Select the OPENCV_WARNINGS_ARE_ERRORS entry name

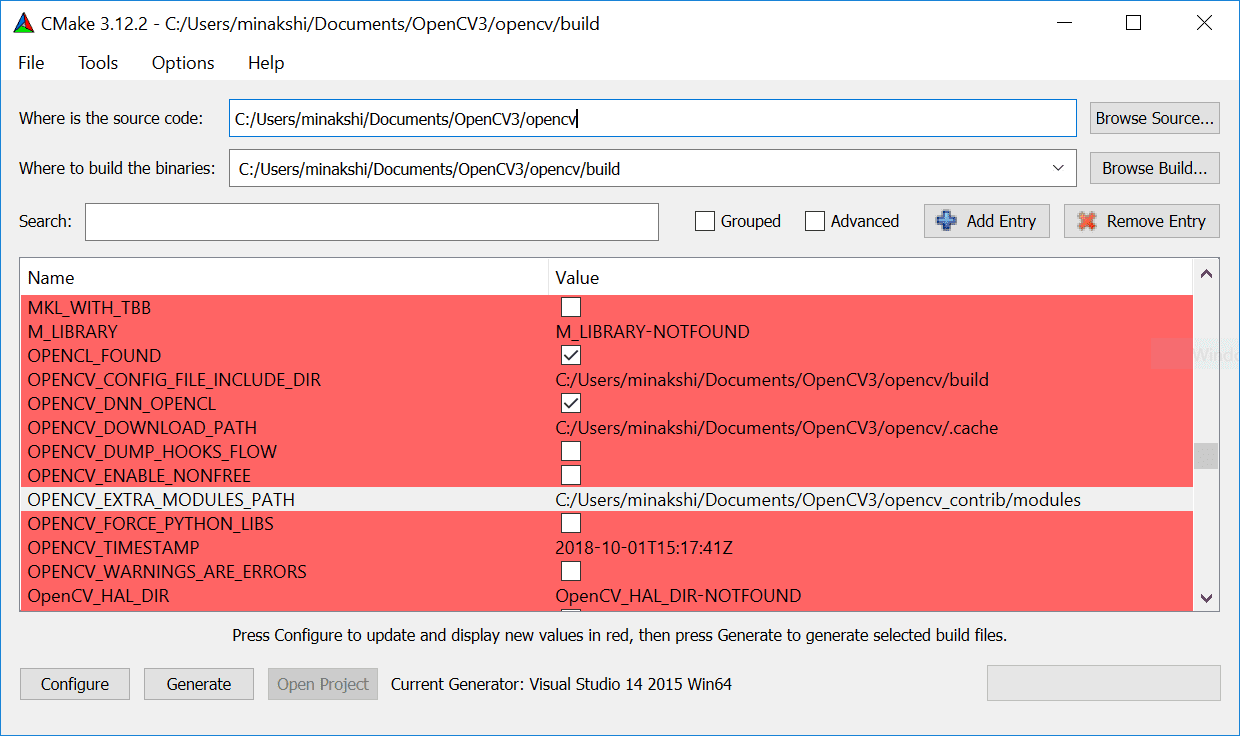pyautogui.click(x=167, y=571)
